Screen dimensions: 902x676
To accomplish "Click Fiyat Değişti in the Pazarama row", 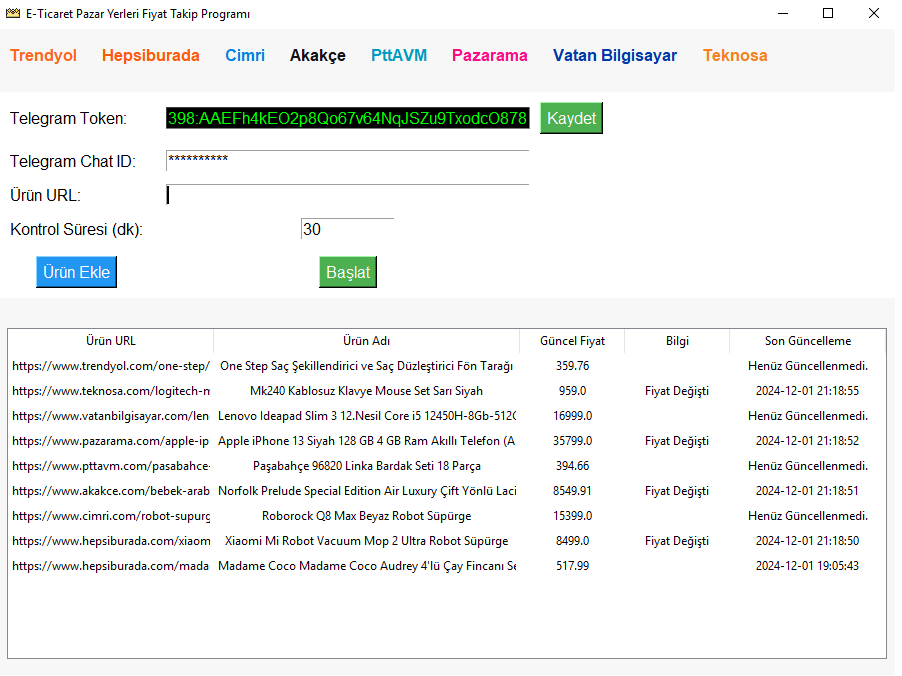I will (677, 441).
